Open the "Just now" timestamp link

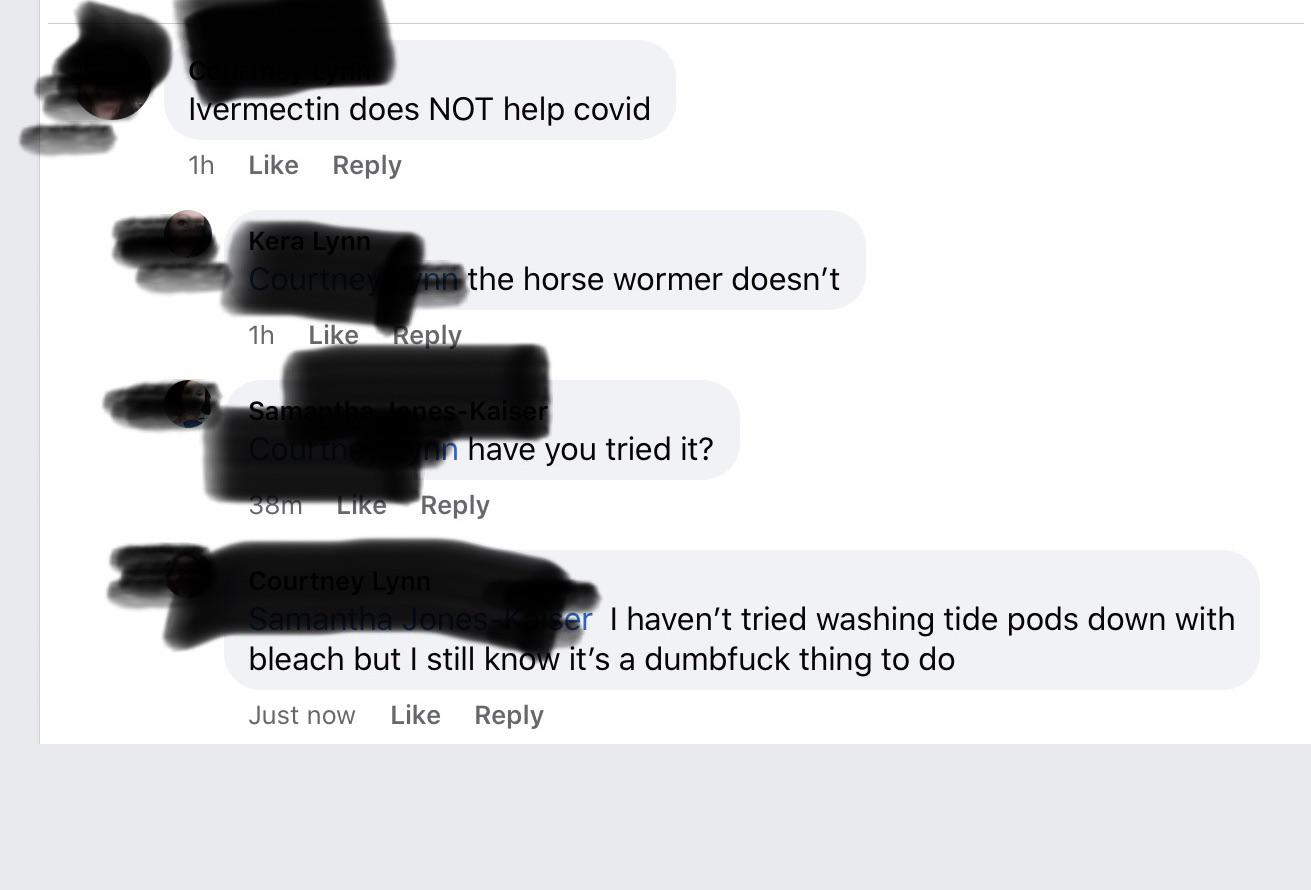click(302, 715)
